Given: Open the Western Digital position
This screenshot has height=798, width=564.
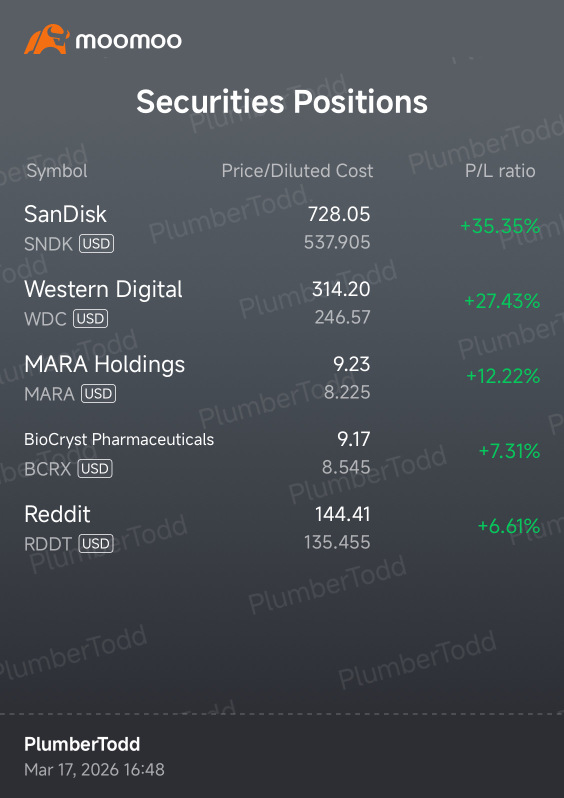Looking at the screenshot, I should [x=282, y=302].
